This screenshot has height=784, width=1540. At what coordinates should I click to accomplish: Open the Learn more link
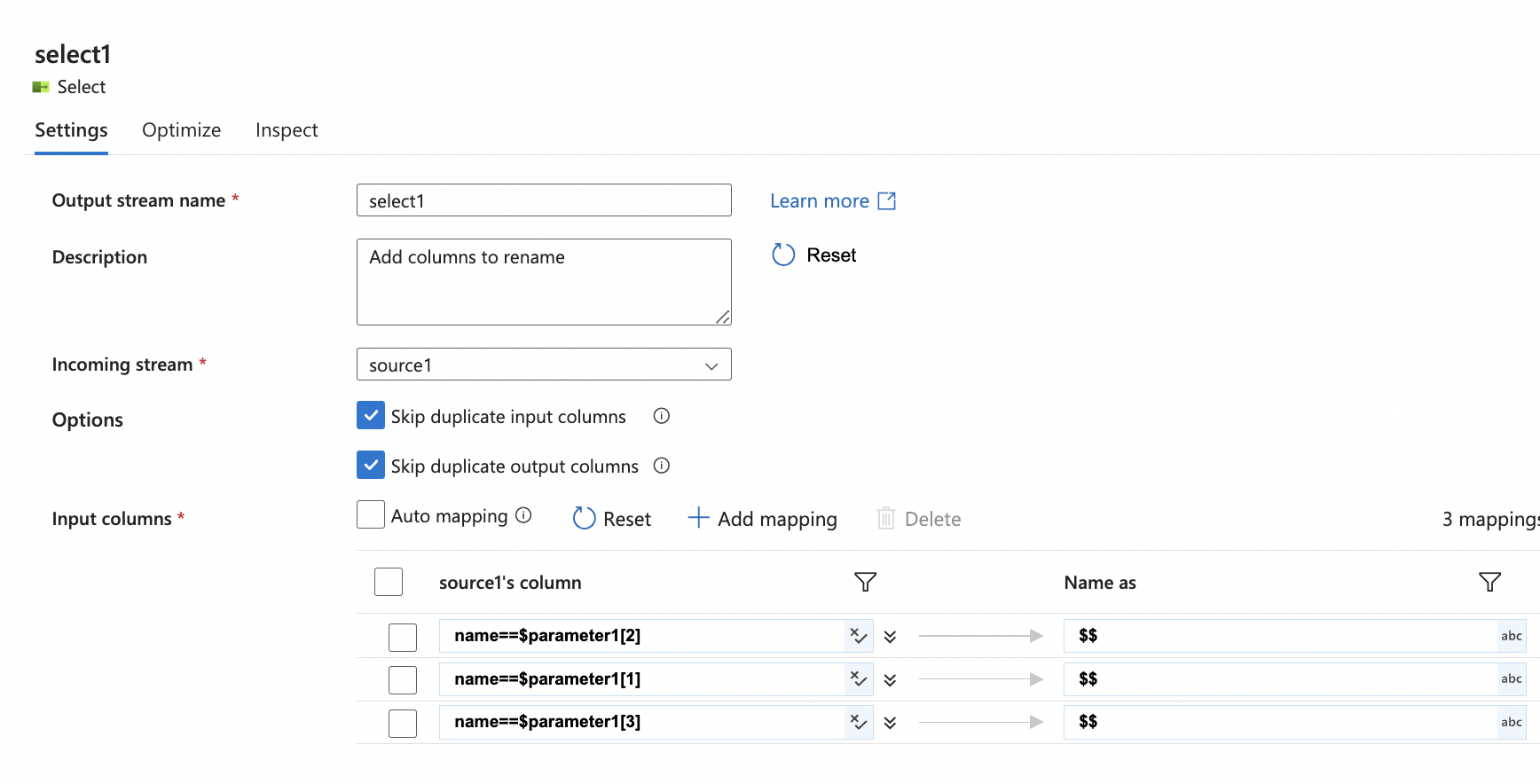[832, 201]
